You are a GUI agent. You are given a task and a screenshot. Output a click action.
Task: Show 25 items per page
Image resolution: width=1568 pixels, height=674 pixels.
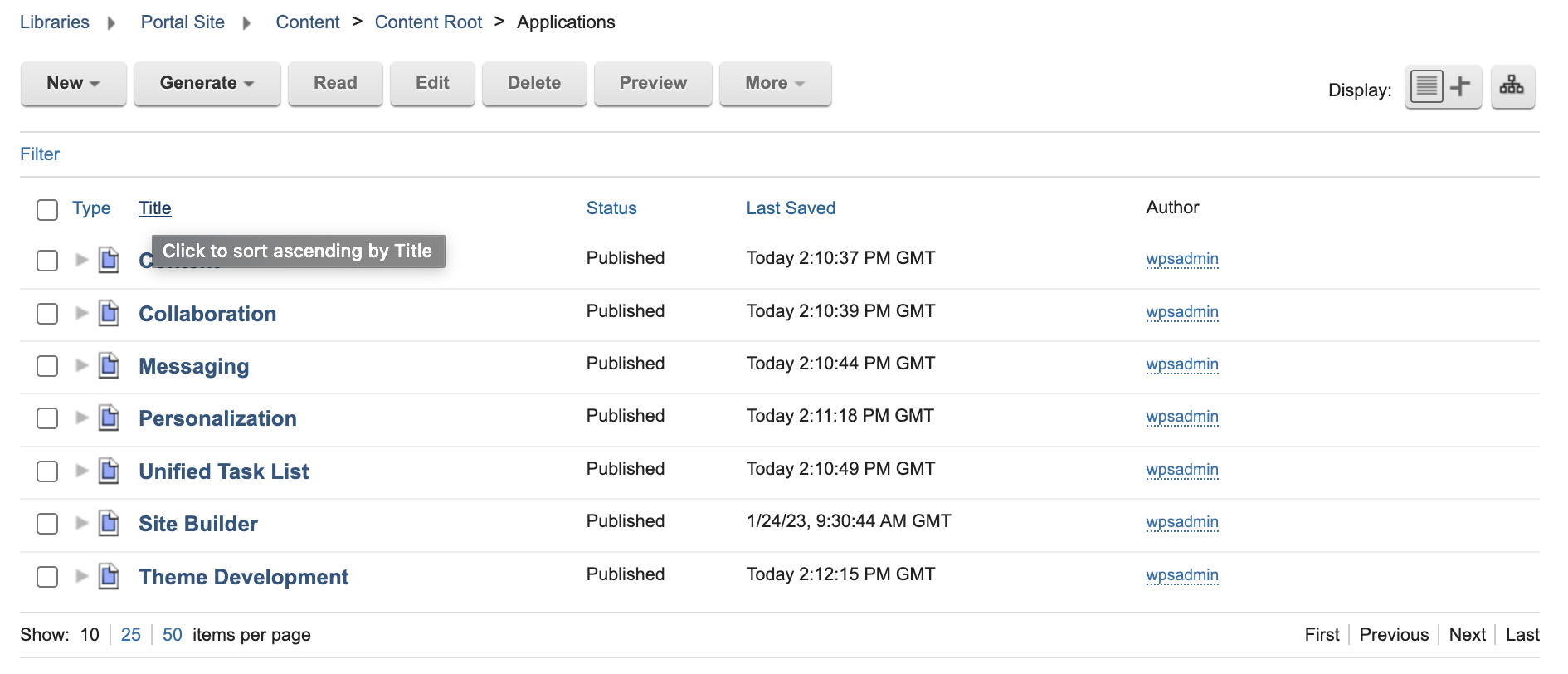(131, 635)
